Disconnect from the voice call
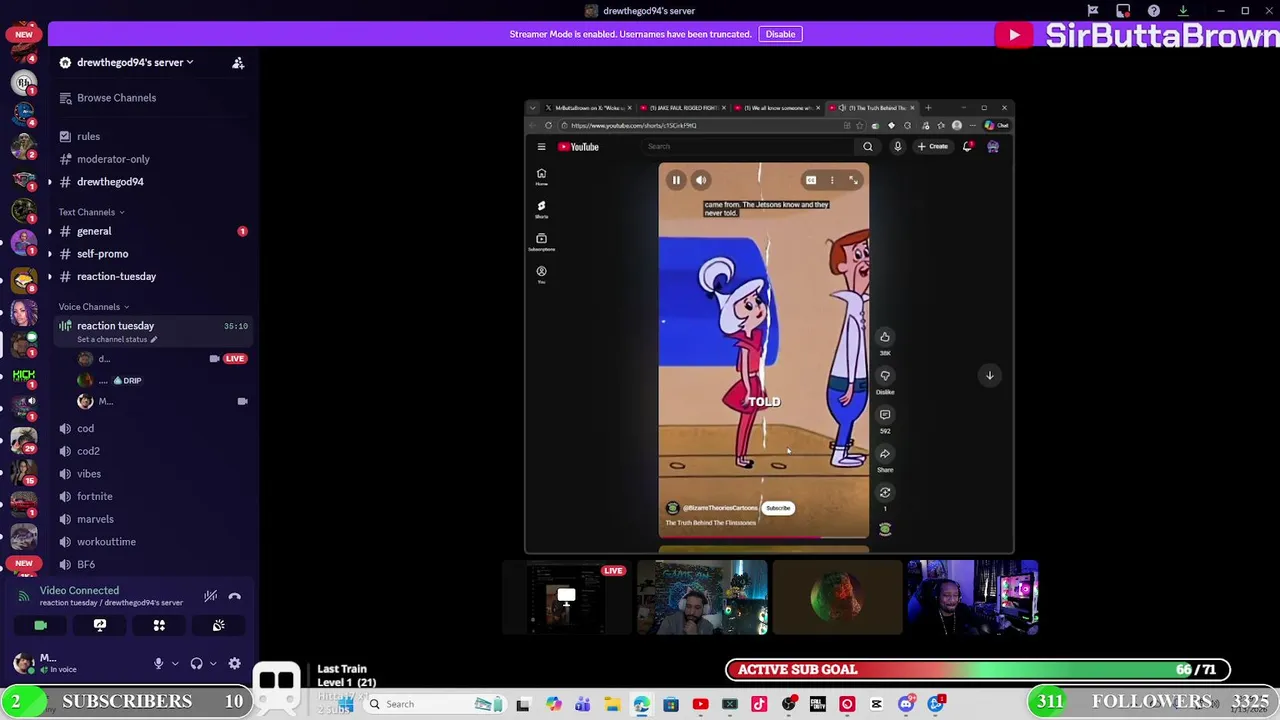Image resolution: width=1280 pixels, height=720 pixels. point(235,596)
